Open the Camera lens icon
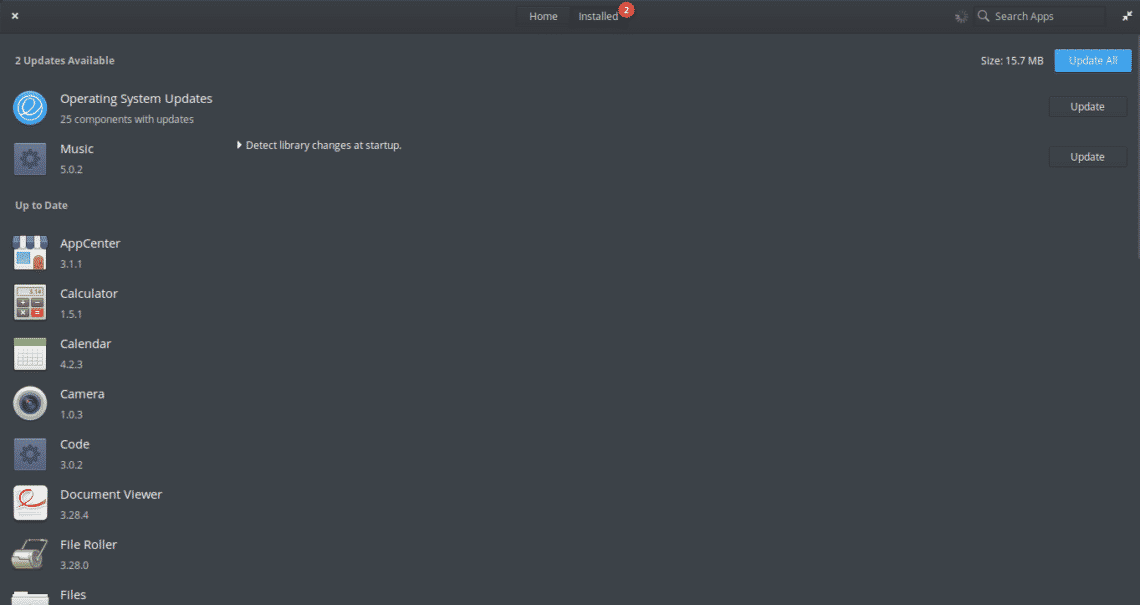 point(30,404)
